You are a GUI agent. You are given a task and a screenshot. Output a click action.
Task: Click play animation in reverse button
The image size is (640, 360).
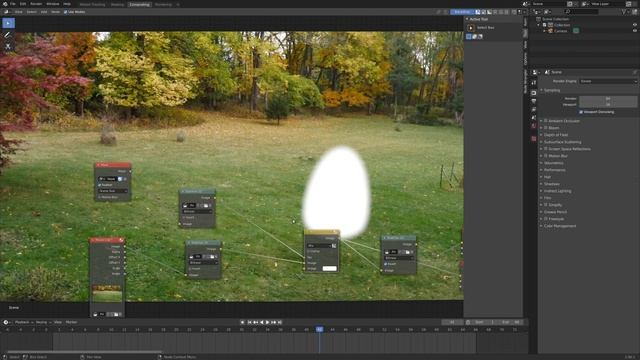pos(262,322)
